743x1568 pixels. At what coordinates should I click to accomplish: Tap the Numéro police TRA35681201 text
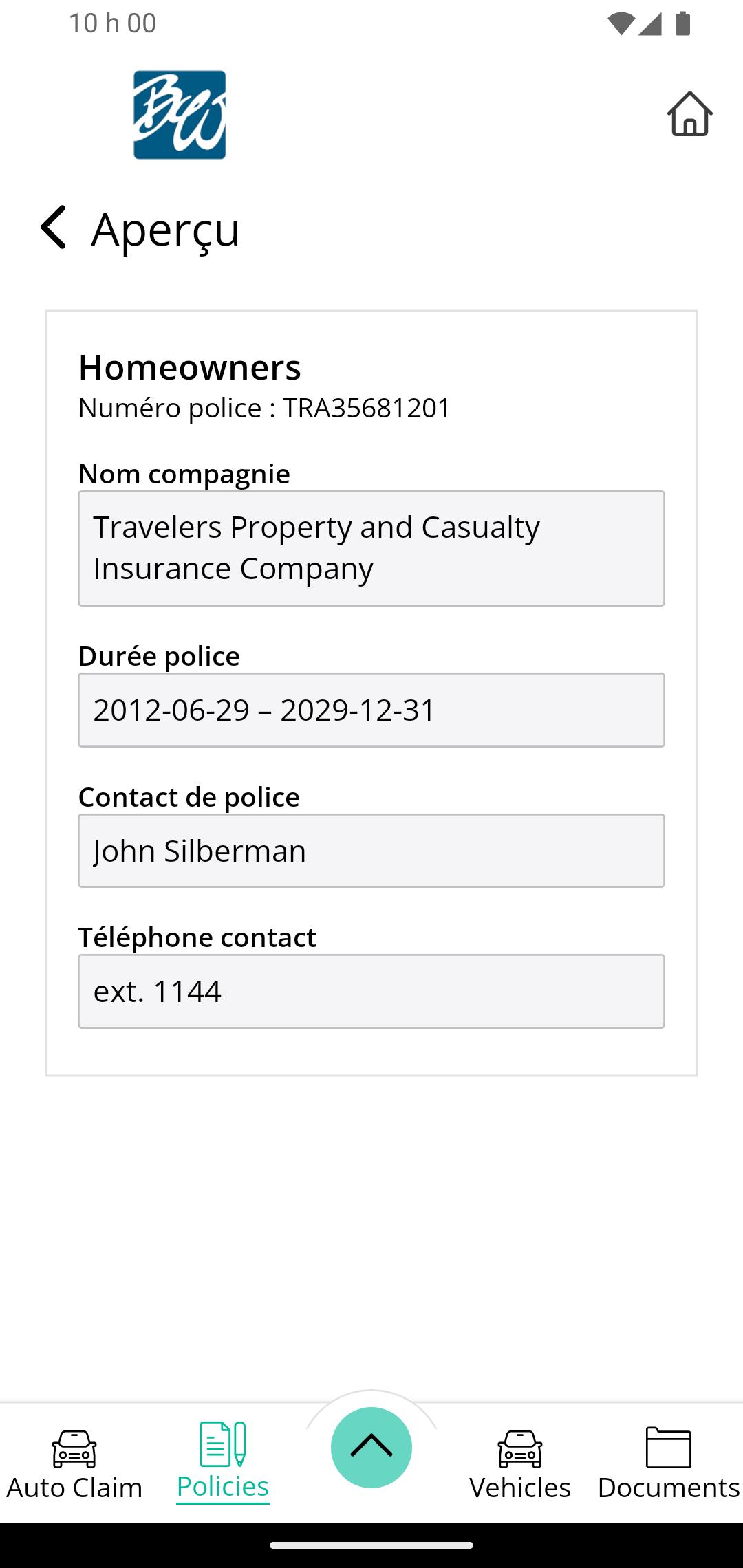(264, 408)
